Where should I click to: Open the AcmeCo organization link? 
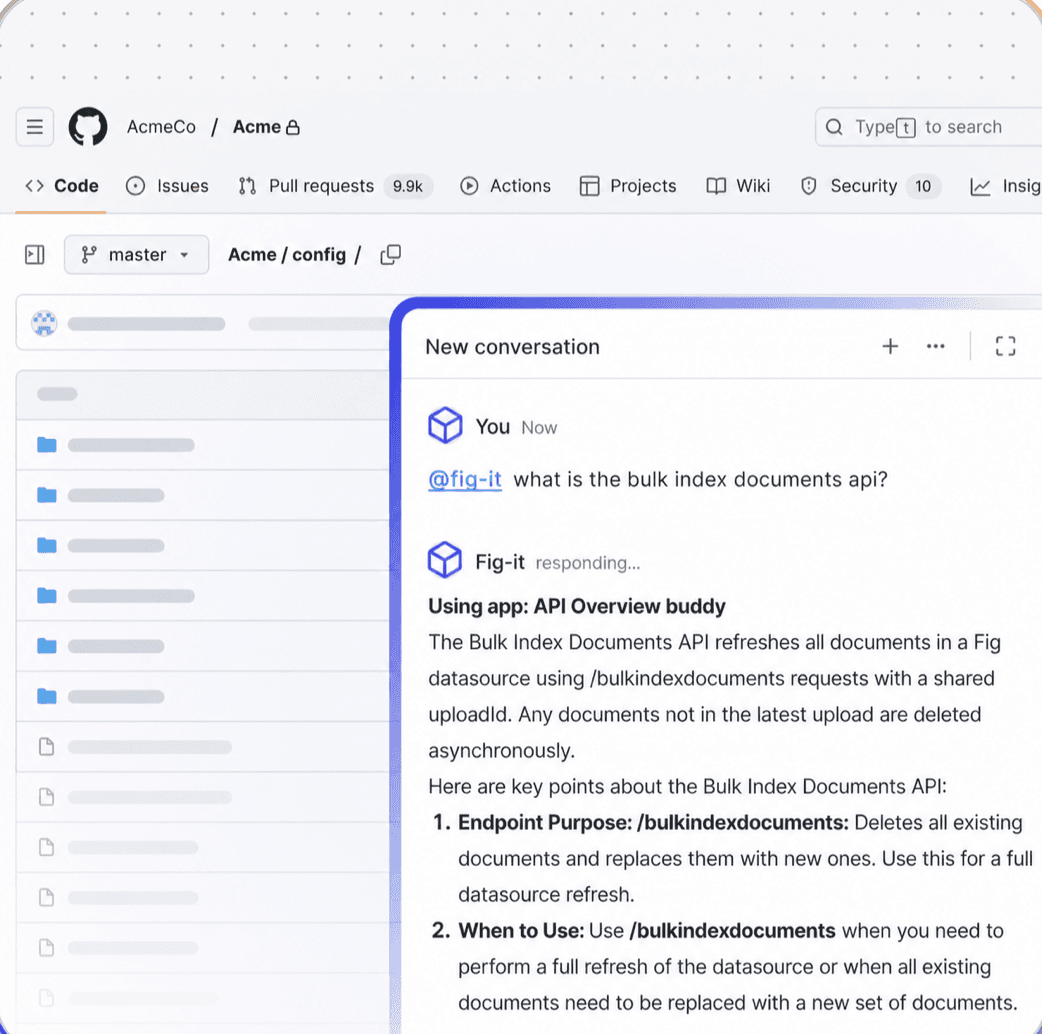[x=161, y=127]
